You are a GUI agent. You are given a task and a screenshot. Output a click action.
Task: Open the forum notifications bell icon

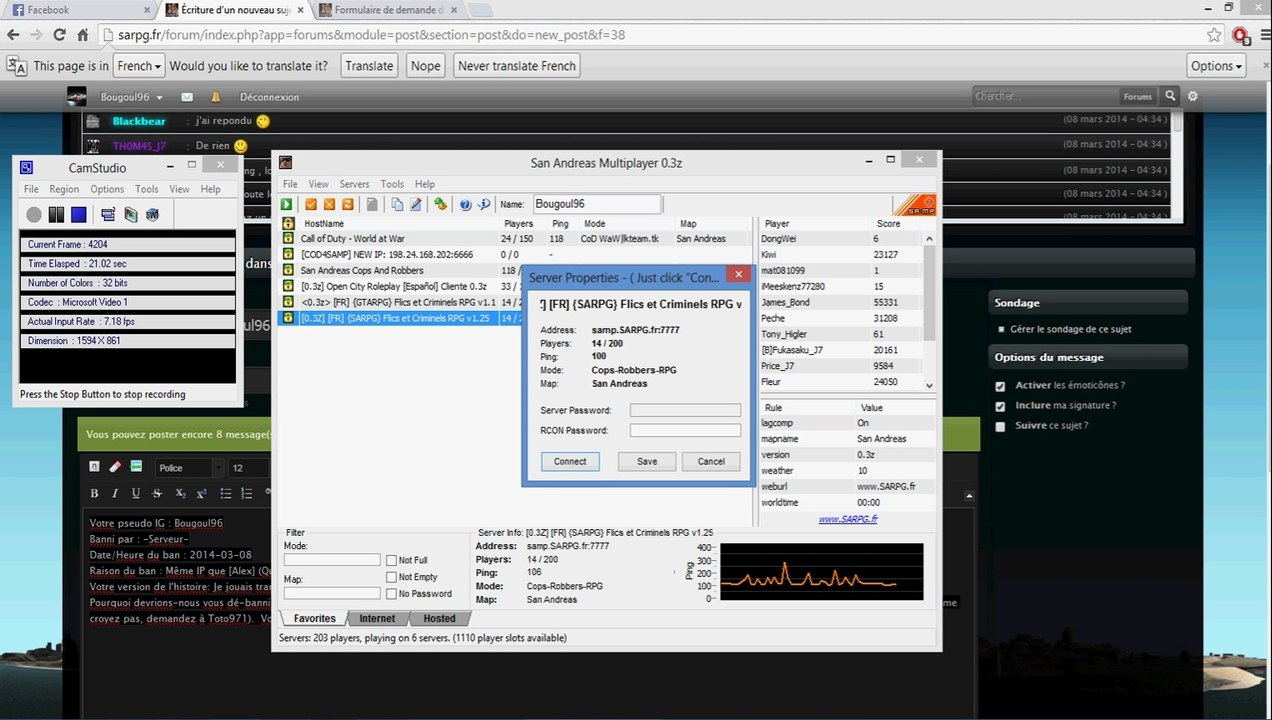pos(215,97)
